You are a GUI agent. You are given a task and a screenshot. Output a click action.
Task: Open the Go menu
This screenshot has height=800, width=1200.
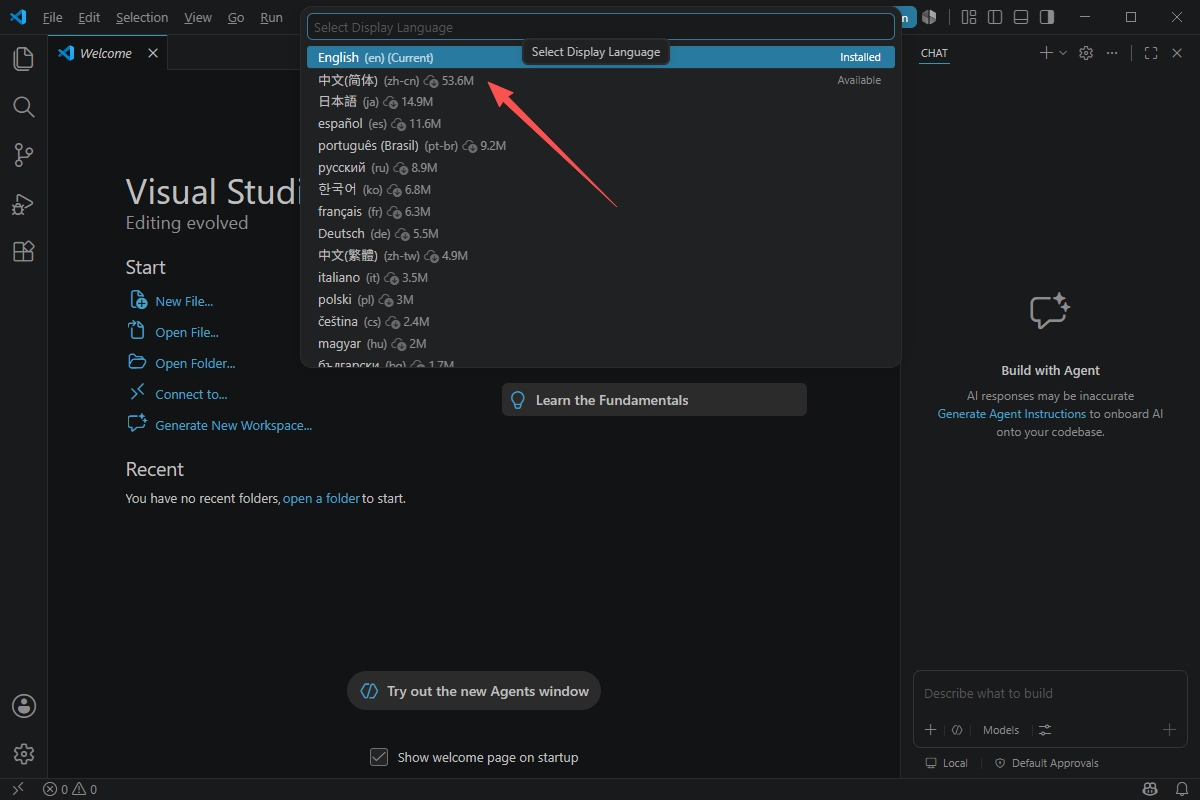tap(236, 17)
